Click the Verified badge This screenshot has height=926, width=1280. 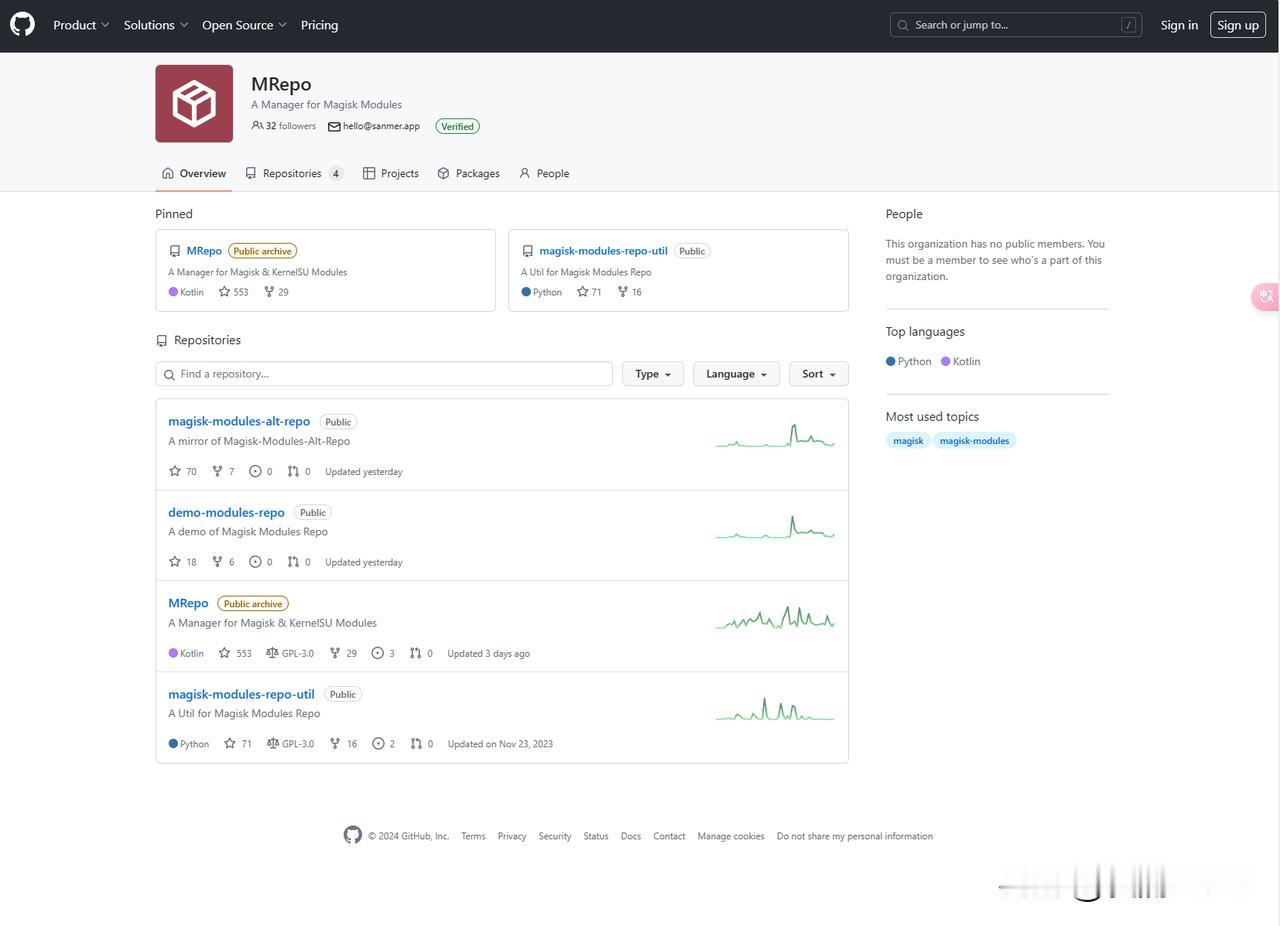457,126
